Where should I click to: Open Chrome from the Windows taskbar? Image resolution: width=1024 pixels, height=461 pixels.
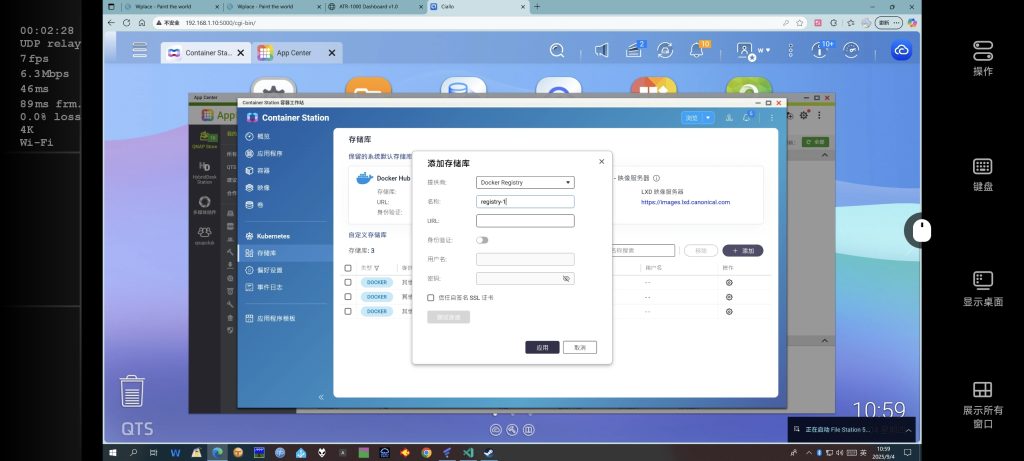coord(426,453)
